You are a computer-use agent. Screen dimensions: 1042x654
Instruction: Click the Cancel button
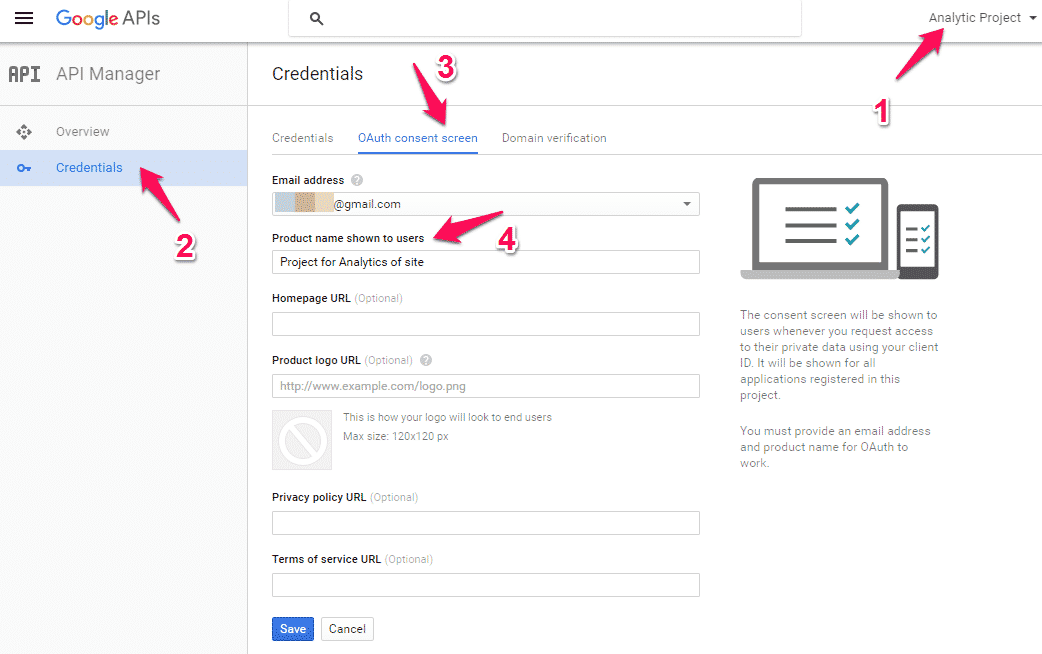(x=347, y=629)
